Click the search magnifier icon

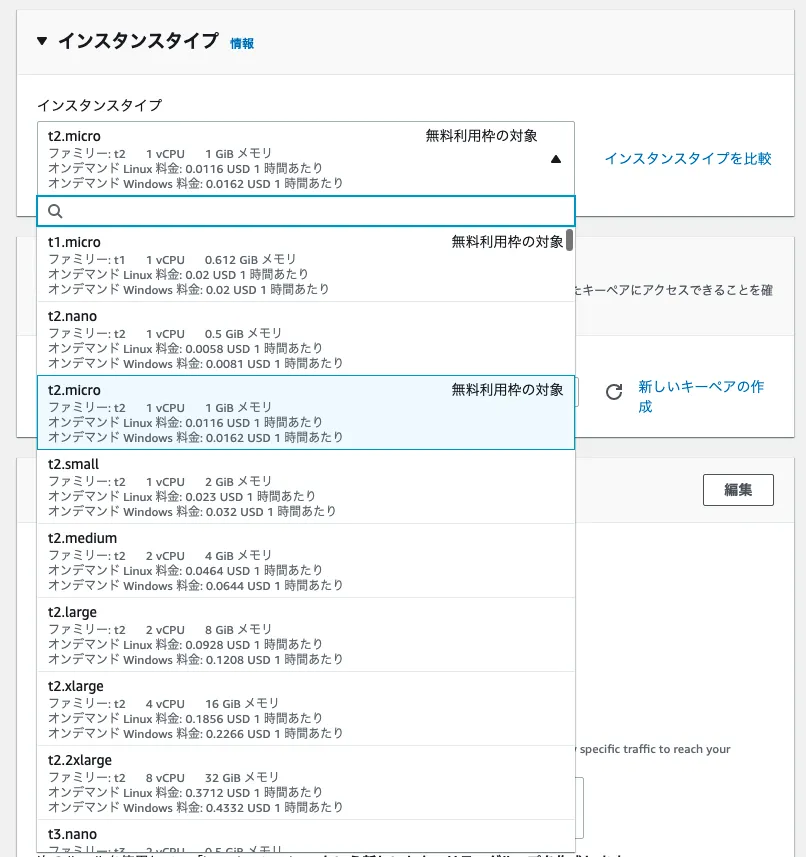(x=55, y=211)
